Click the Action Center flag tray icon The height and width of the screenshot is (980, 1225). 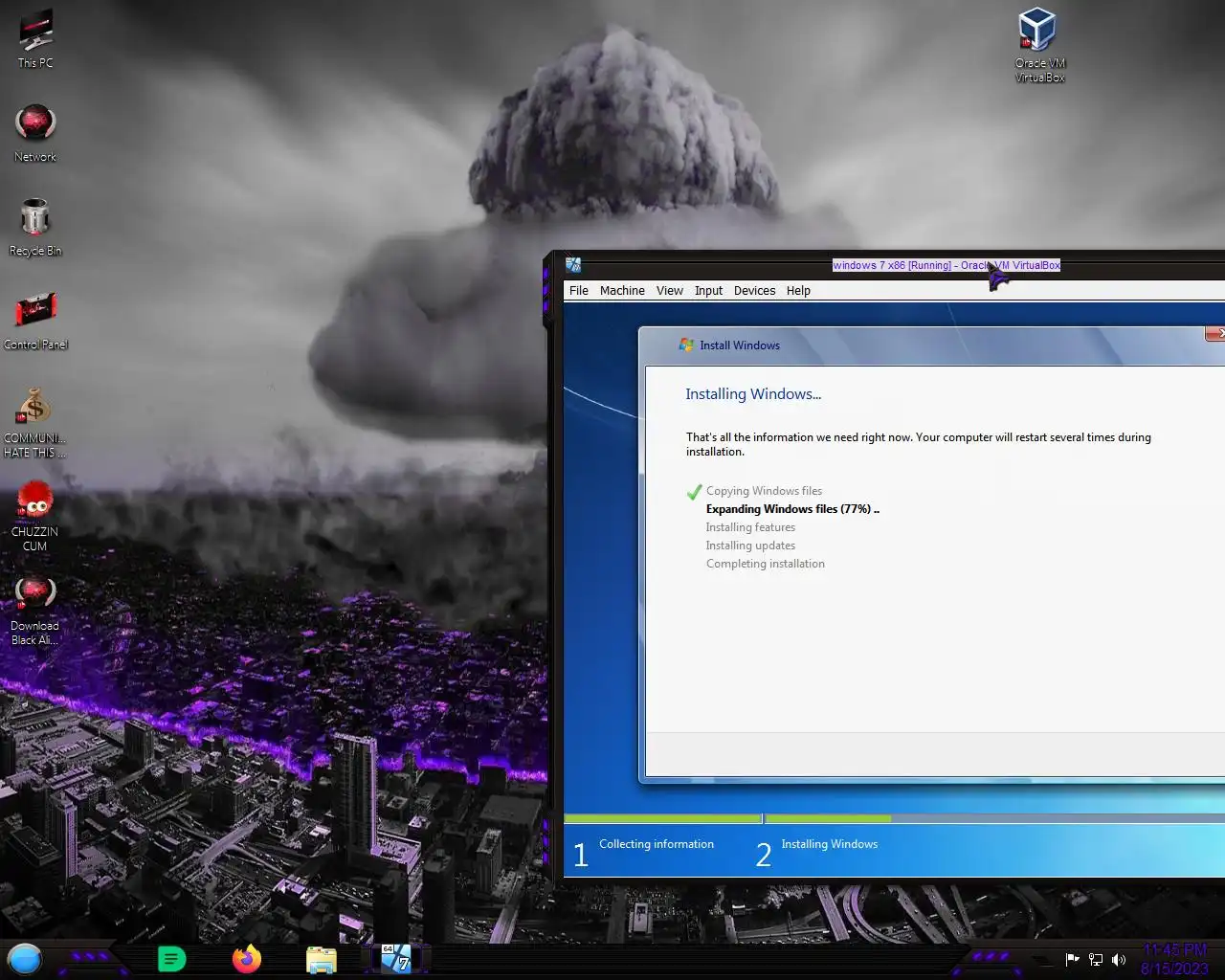coord(1072,959)
